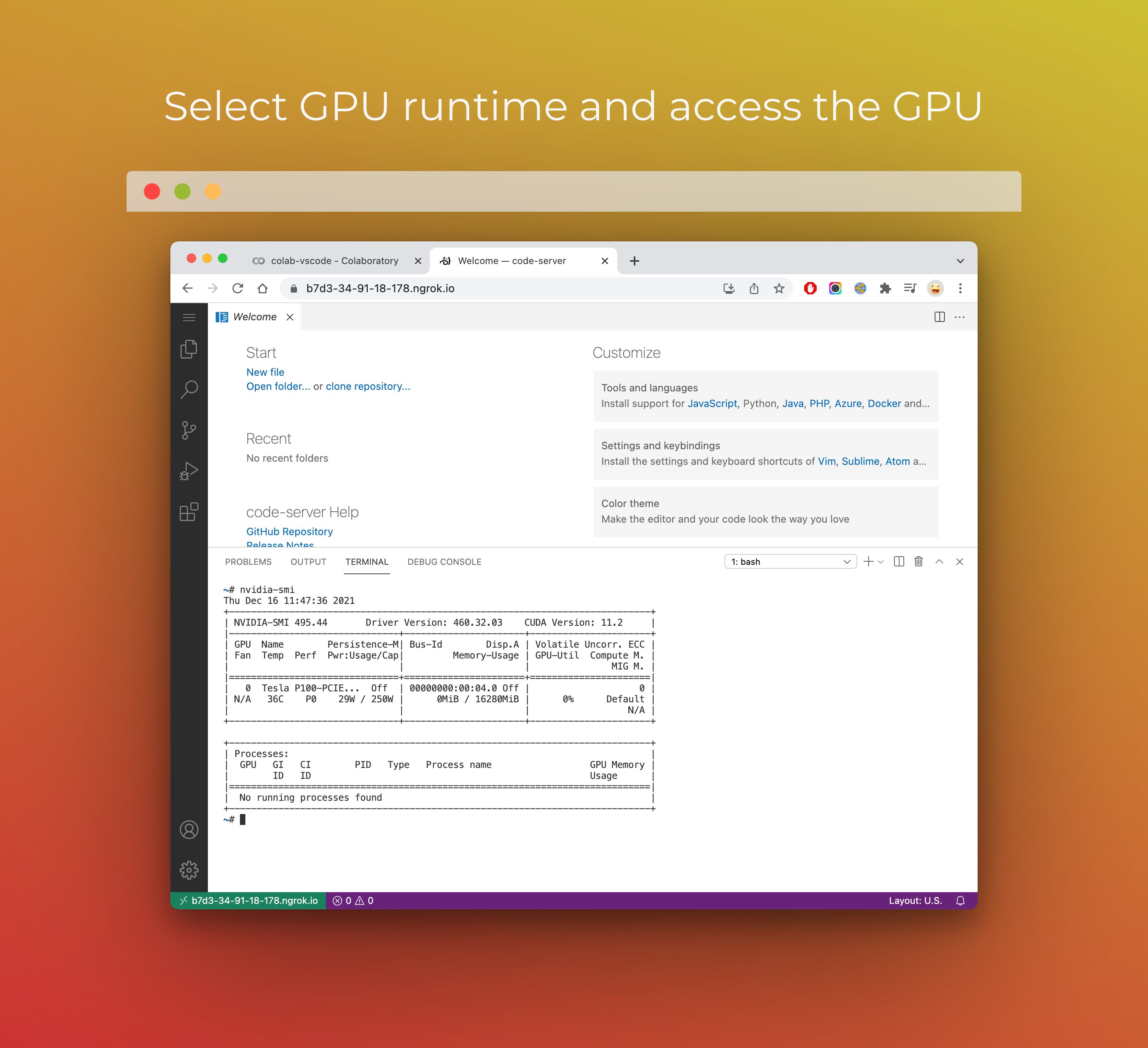This screenshot has width=1148, height=1048.
Task: Open the Search view in the activity bar
Action: pos(188,390)
